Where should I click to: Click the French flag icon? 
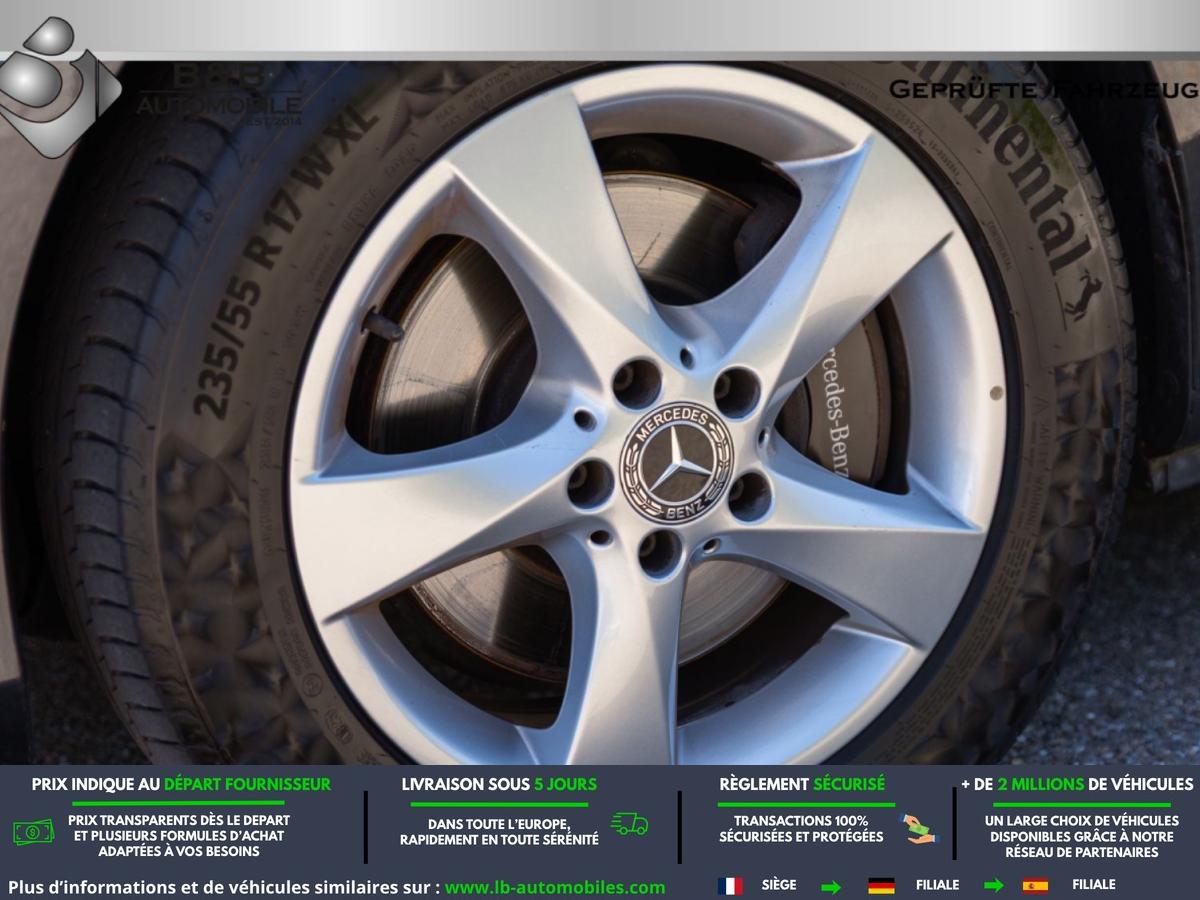[730, 886]
